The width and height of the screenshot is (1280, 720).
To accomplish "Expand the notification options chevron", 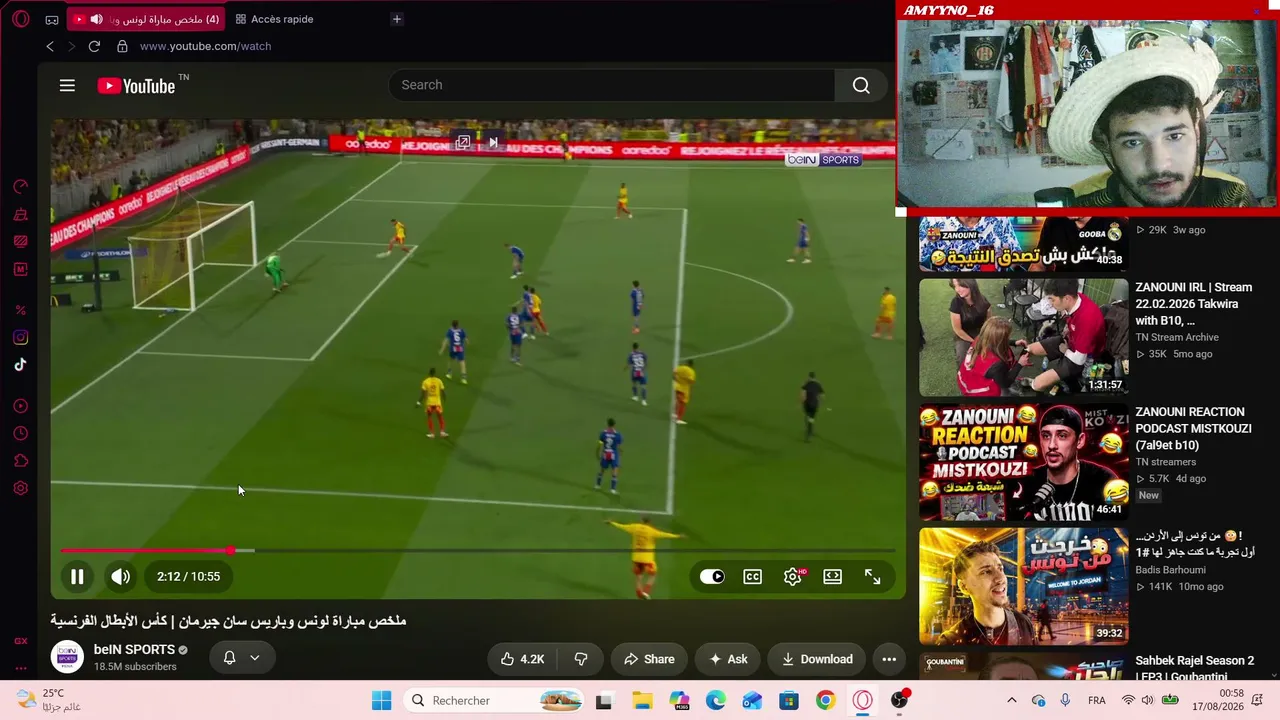I will pyautogui.click(x=254, y=657).
